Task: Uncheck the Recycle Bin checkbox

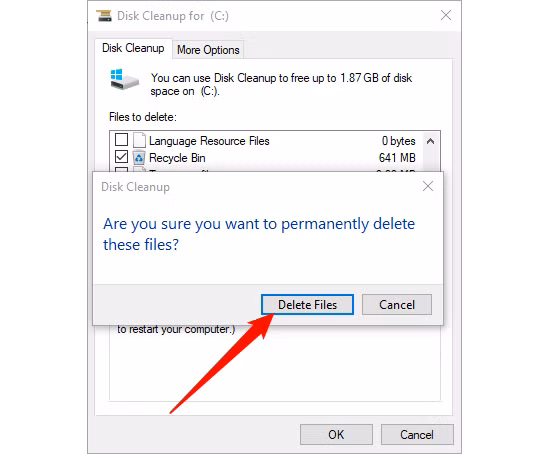Action: click(x=121, y=156)
